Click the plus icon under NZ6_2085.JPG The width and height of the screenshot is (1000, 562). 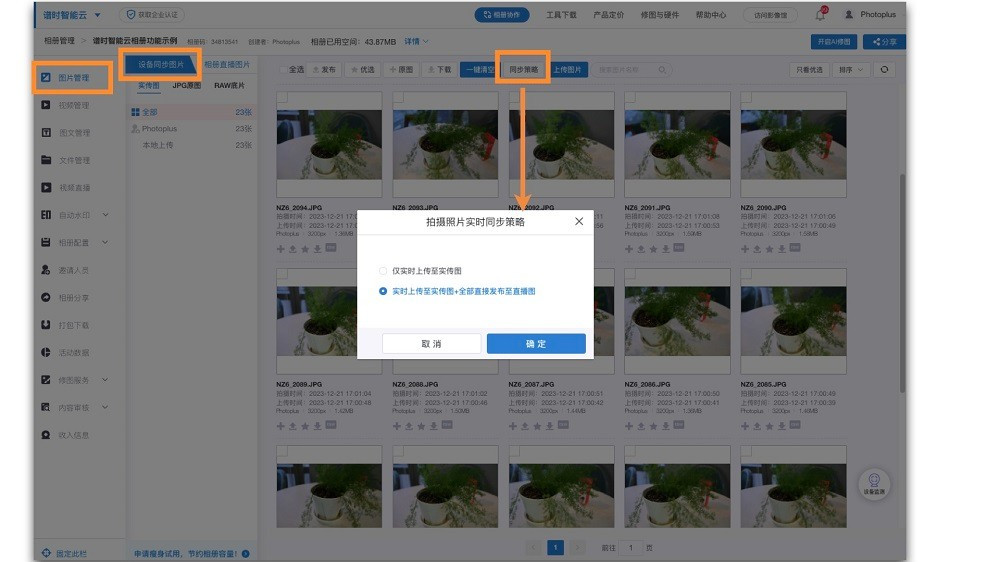(745, 426)
